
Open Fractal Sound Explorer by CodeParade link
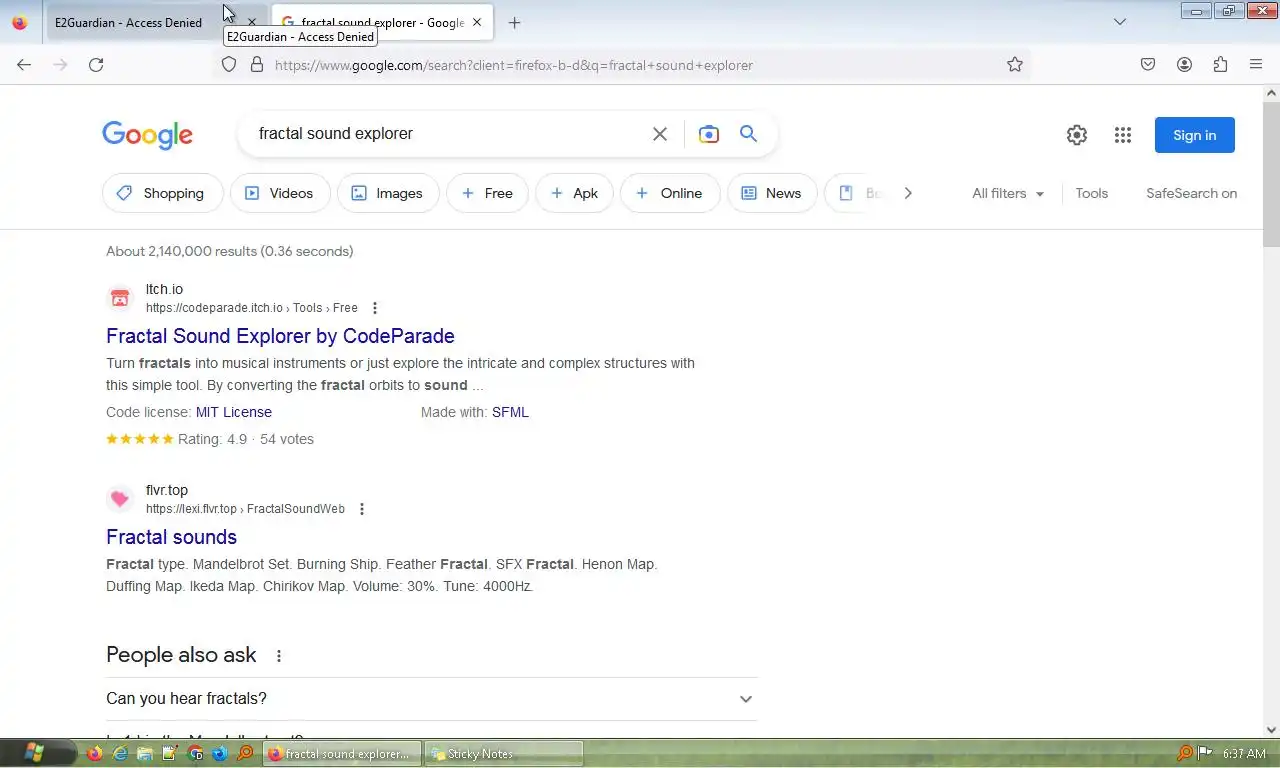(x=280, y=336)
